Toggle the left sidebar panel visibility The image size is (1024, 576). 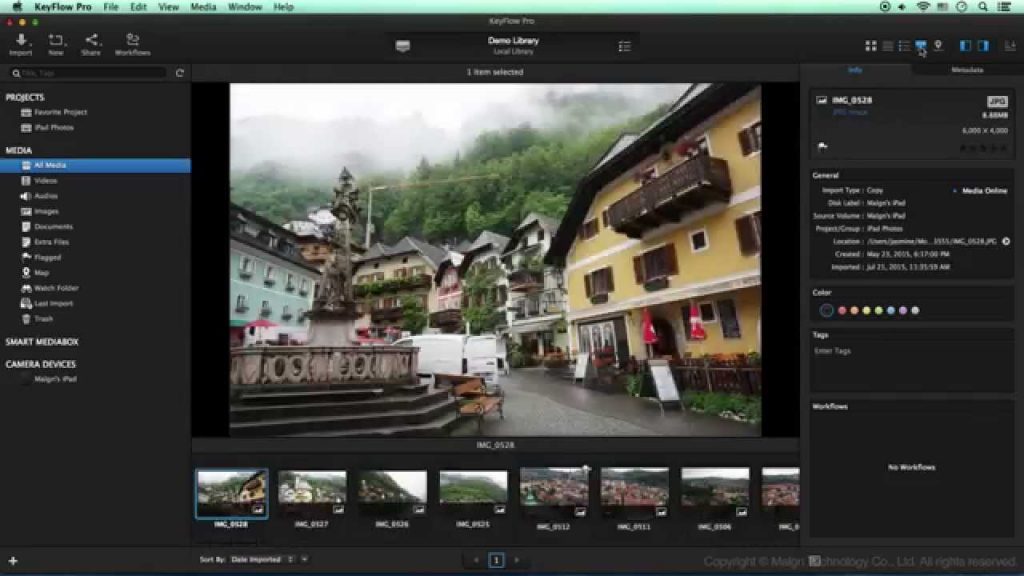tap(965, 46)
